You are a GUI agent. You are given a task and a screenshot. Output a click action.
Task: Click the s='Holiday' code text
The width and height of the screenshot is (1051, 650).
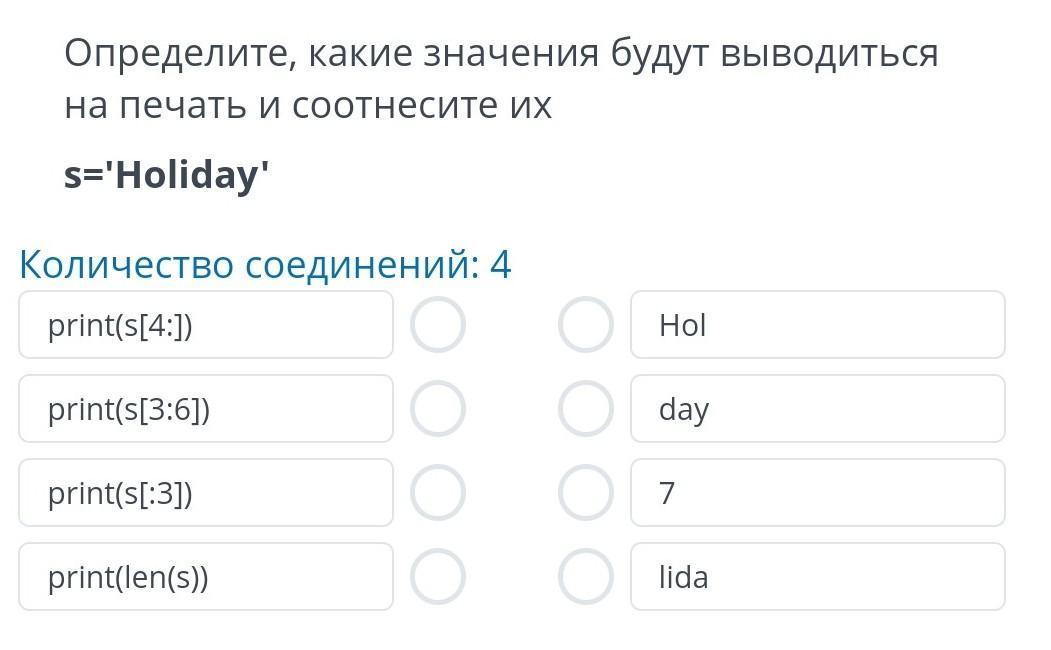tap(166, 175)
